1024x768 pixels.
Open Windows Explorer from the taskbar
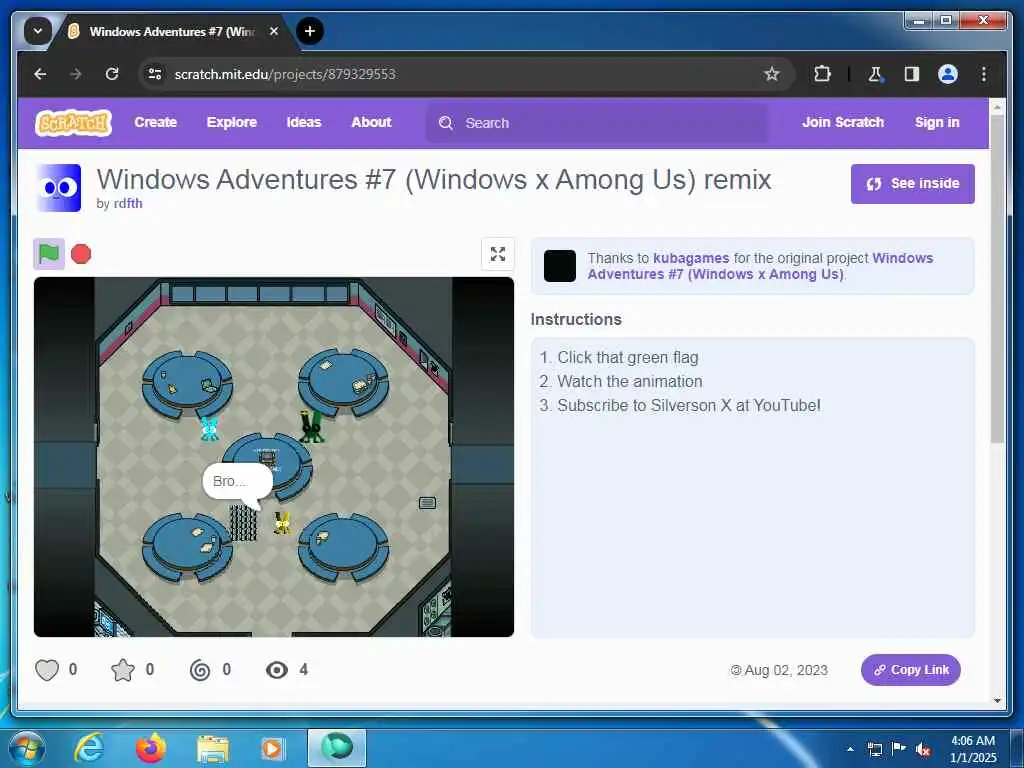point(213,749)
